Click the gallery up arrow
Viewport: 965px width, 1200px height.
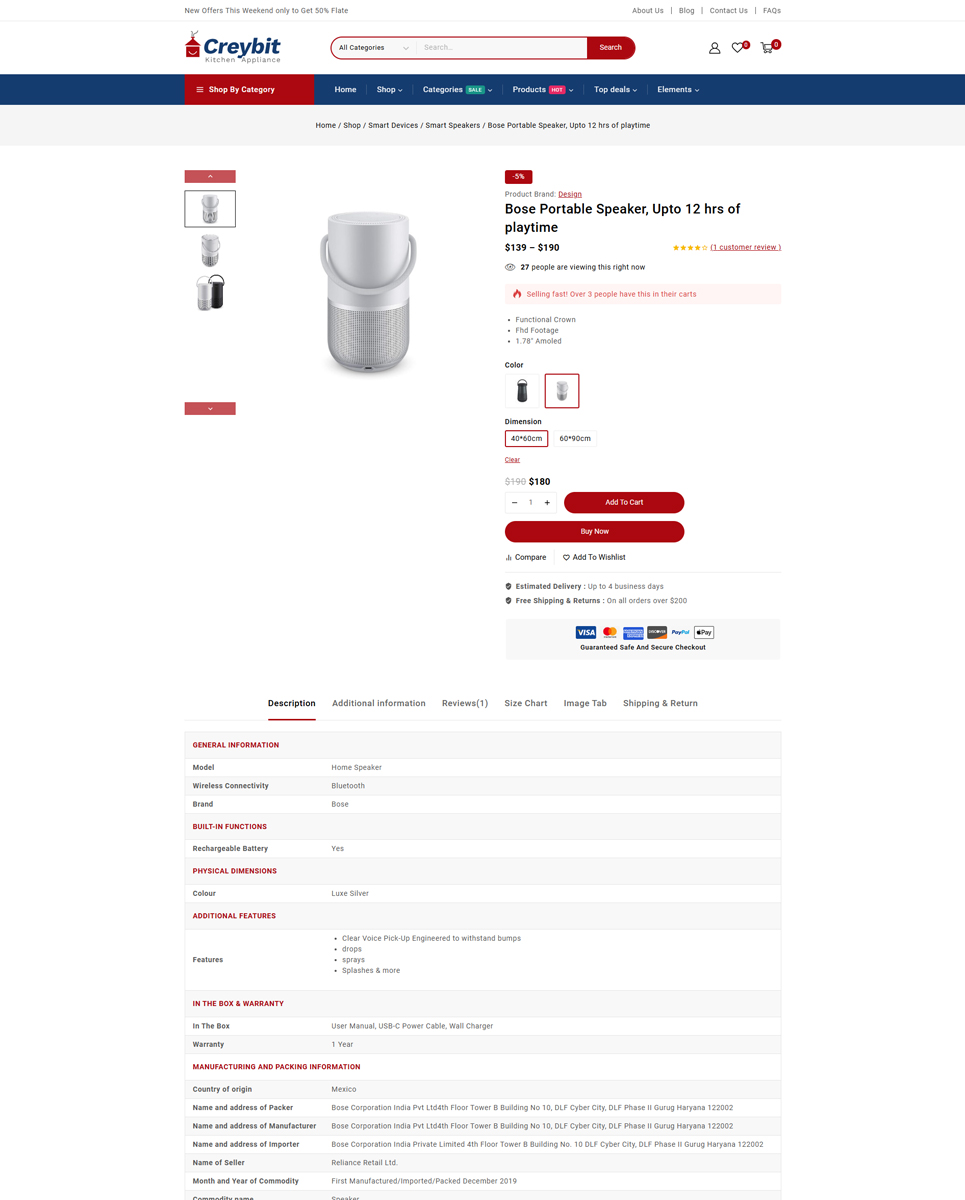pyautogui.click(x=210, y=176)
